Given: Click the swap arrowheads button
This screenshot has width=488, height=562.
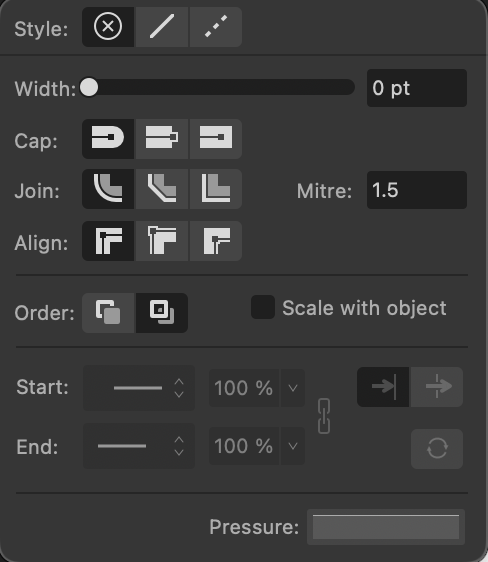Looking at the screenshot, I should [x=437, y=449].
